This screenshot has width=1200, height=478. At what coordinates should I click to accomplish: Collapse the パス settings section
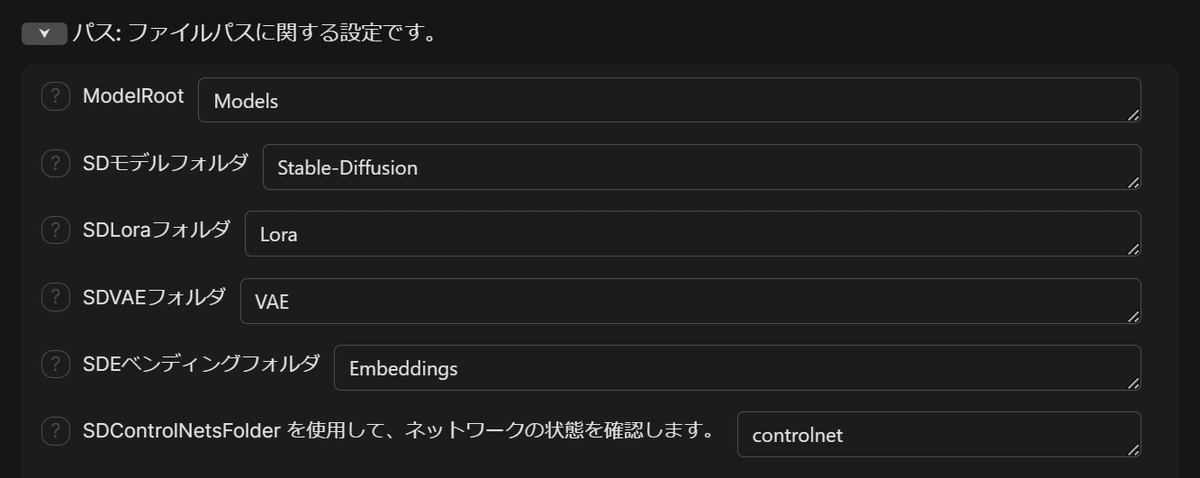point(43,33)
